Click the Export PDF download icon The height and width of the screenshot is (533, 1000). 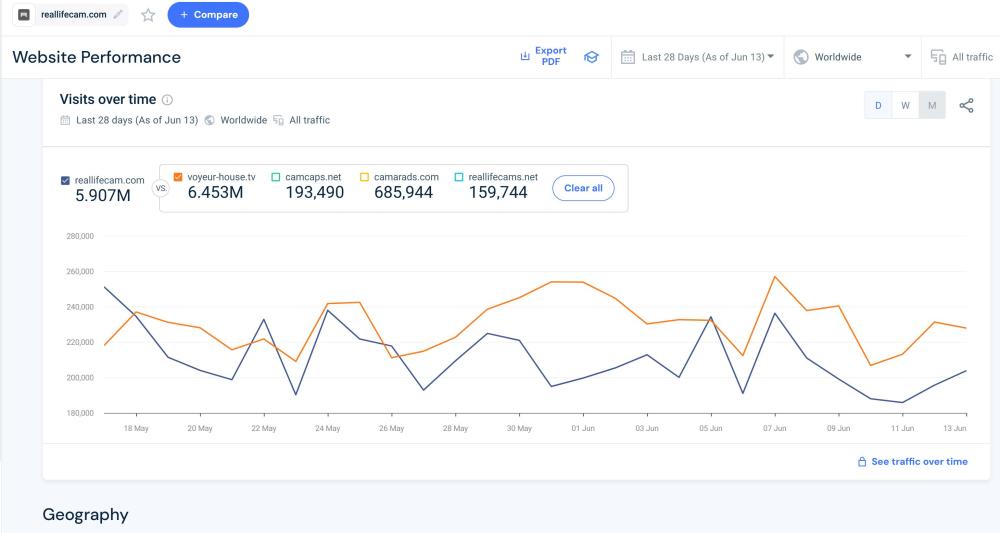point(524,57)
